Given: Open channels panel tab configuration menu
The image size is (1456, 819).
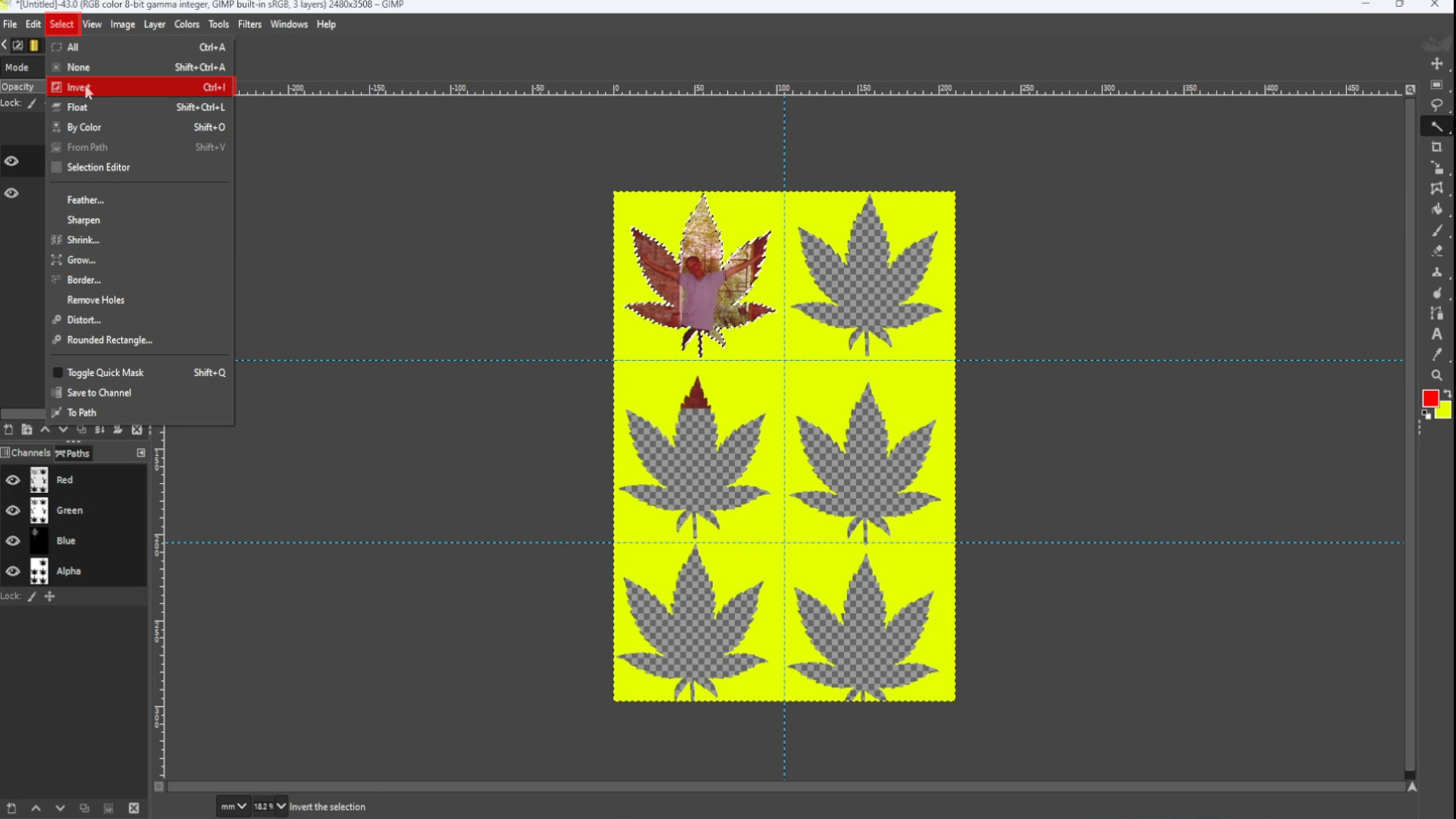Looking at the screenshot, I should pyautogui.click(x=141, y=453).
